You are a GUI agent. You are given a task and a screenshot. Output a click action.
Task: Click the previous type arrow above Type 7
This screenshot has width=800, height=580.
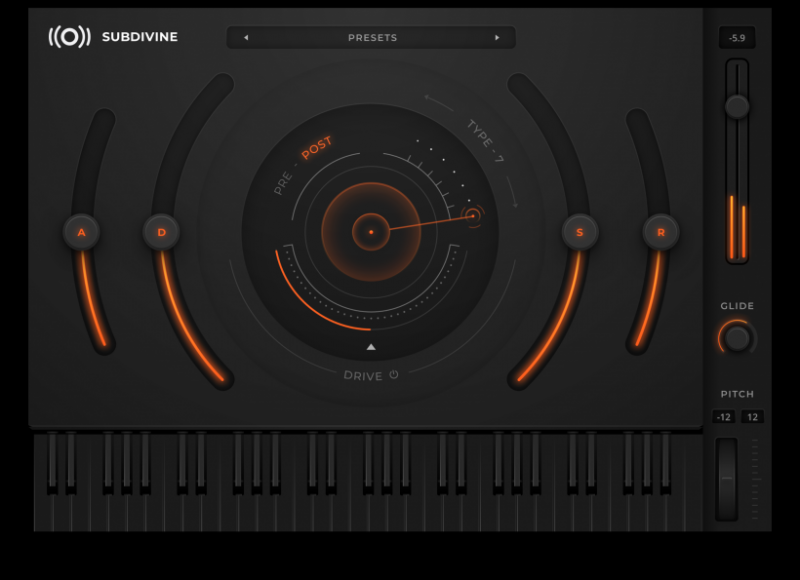[x=438, y=103]
